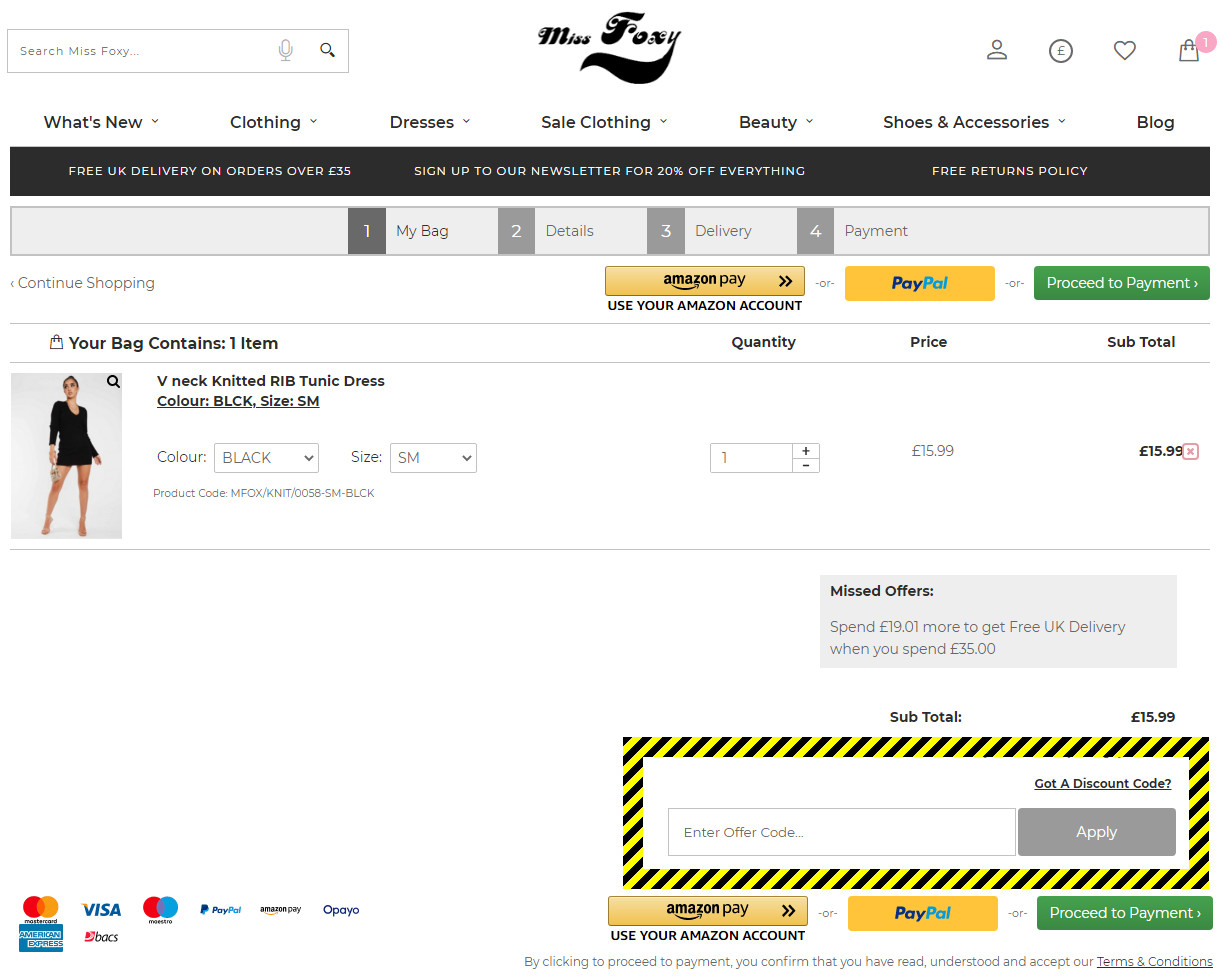Expand the Dresses menu

coord(430,122)
